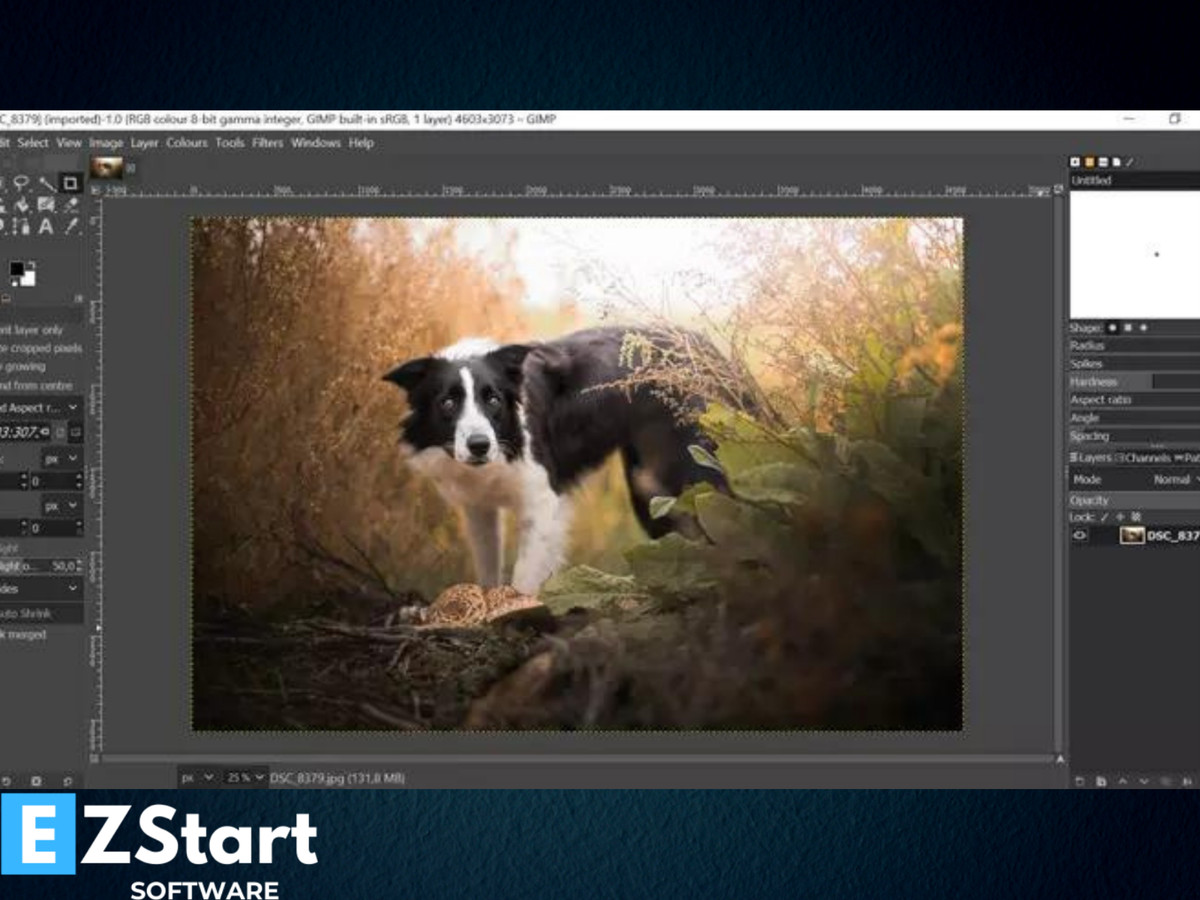Image resolution: width=1200 pixels, height=900 pixels.
Task: Select the Text tool
Action: (46, 226)
